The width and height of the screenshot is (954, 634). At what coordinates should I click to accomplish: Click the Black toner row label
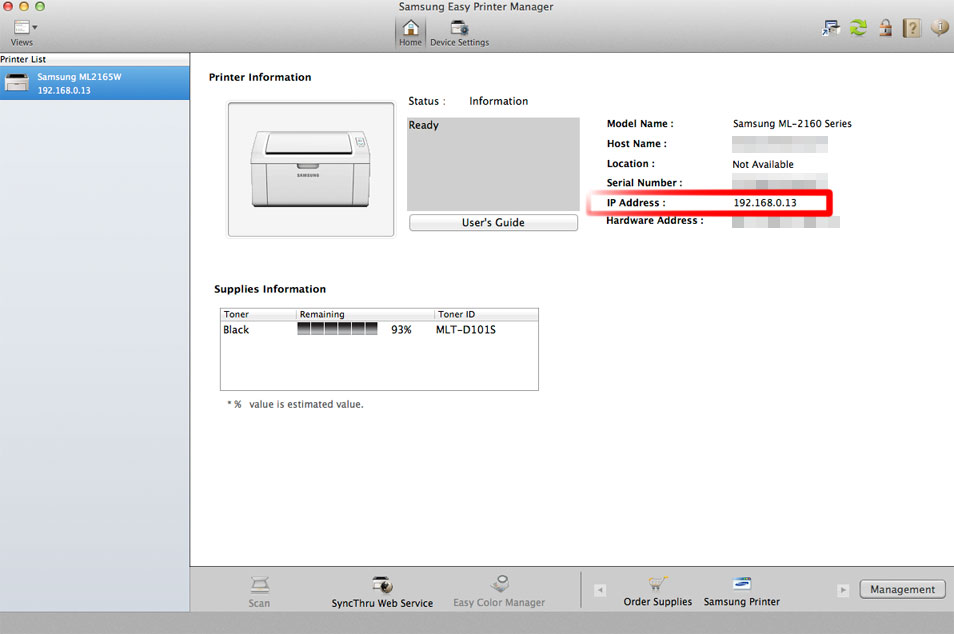[236, 330]
